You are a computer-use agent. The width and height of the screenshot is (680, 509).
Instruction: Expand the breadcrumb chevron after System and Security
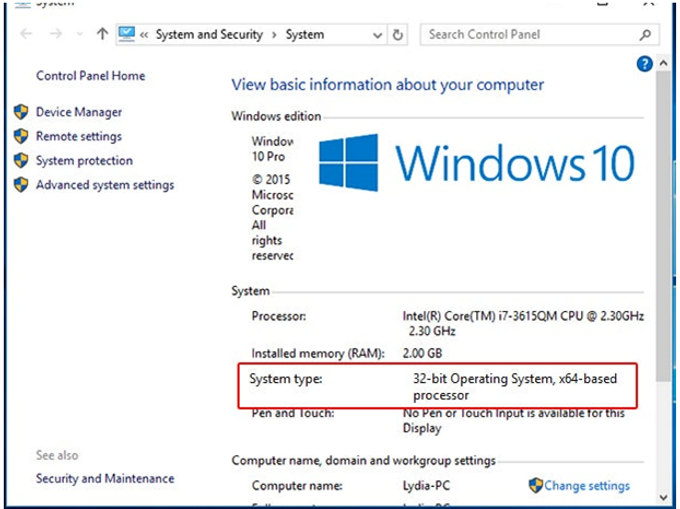274,35
